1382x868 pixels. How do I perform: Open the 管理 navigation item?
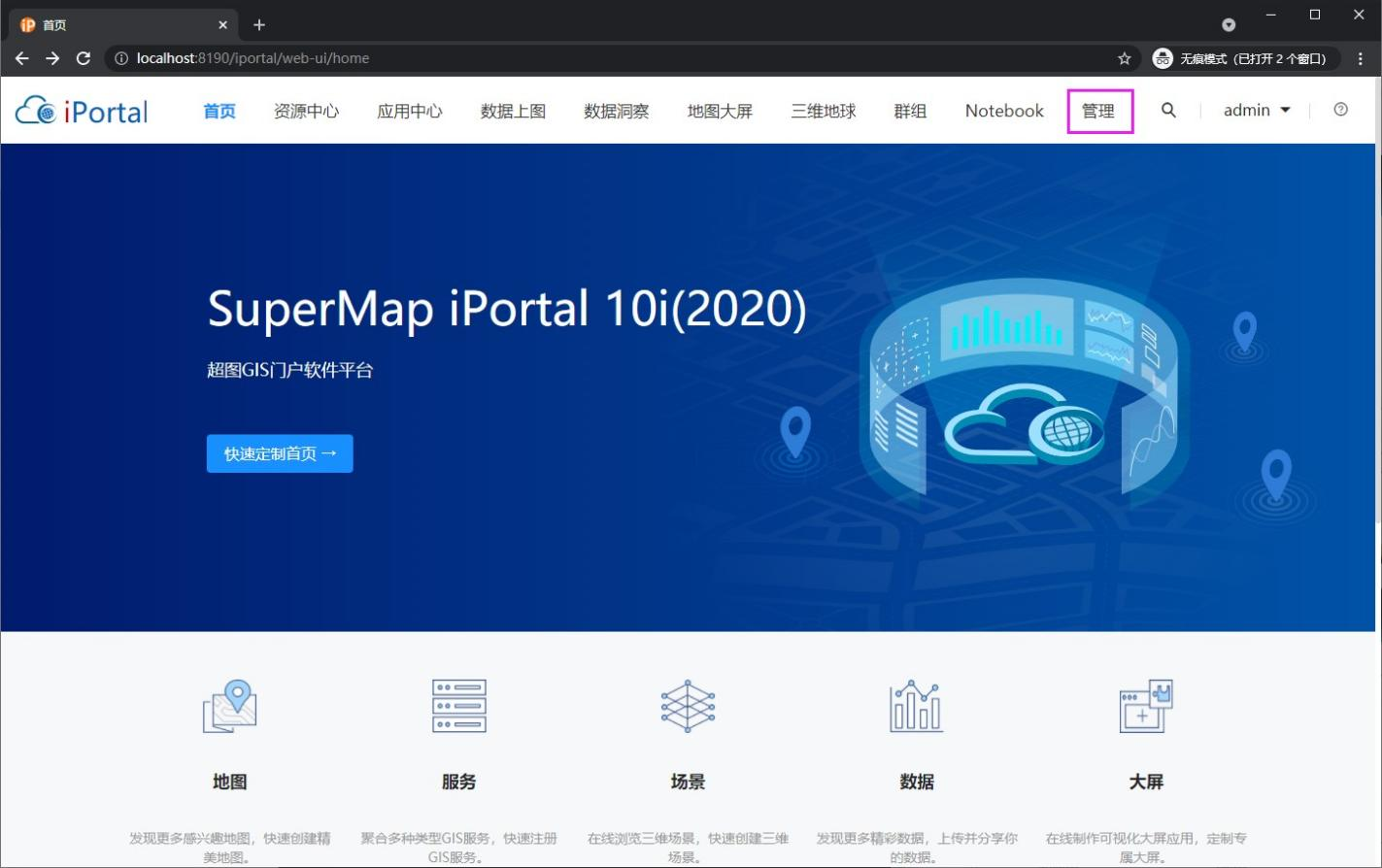point(1098,111)
